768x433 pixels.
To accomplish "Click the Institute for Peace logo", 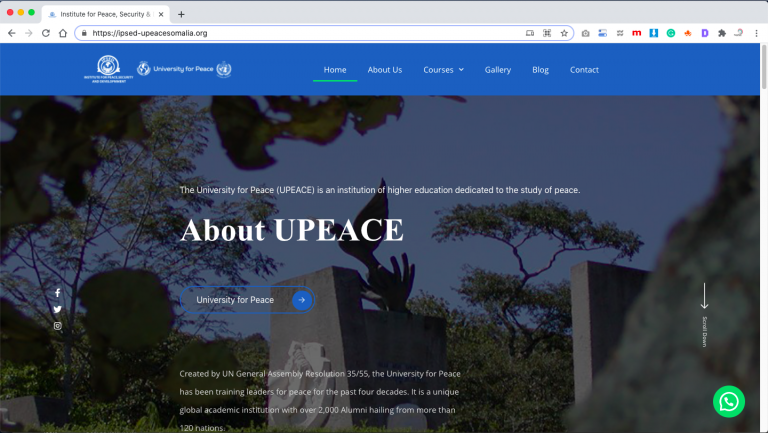I will coord(108,69).
